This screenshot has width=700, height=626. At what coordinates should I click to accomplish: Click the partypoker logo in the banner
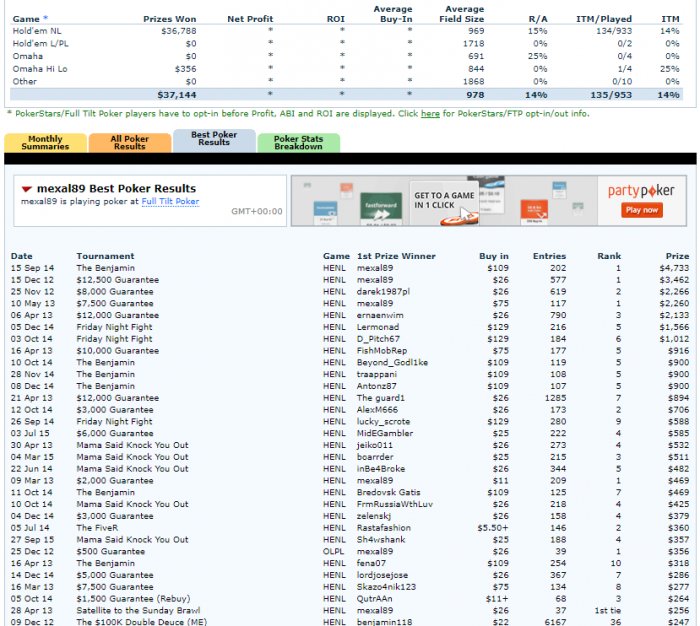pyautogui.click(x=641, y=191)
